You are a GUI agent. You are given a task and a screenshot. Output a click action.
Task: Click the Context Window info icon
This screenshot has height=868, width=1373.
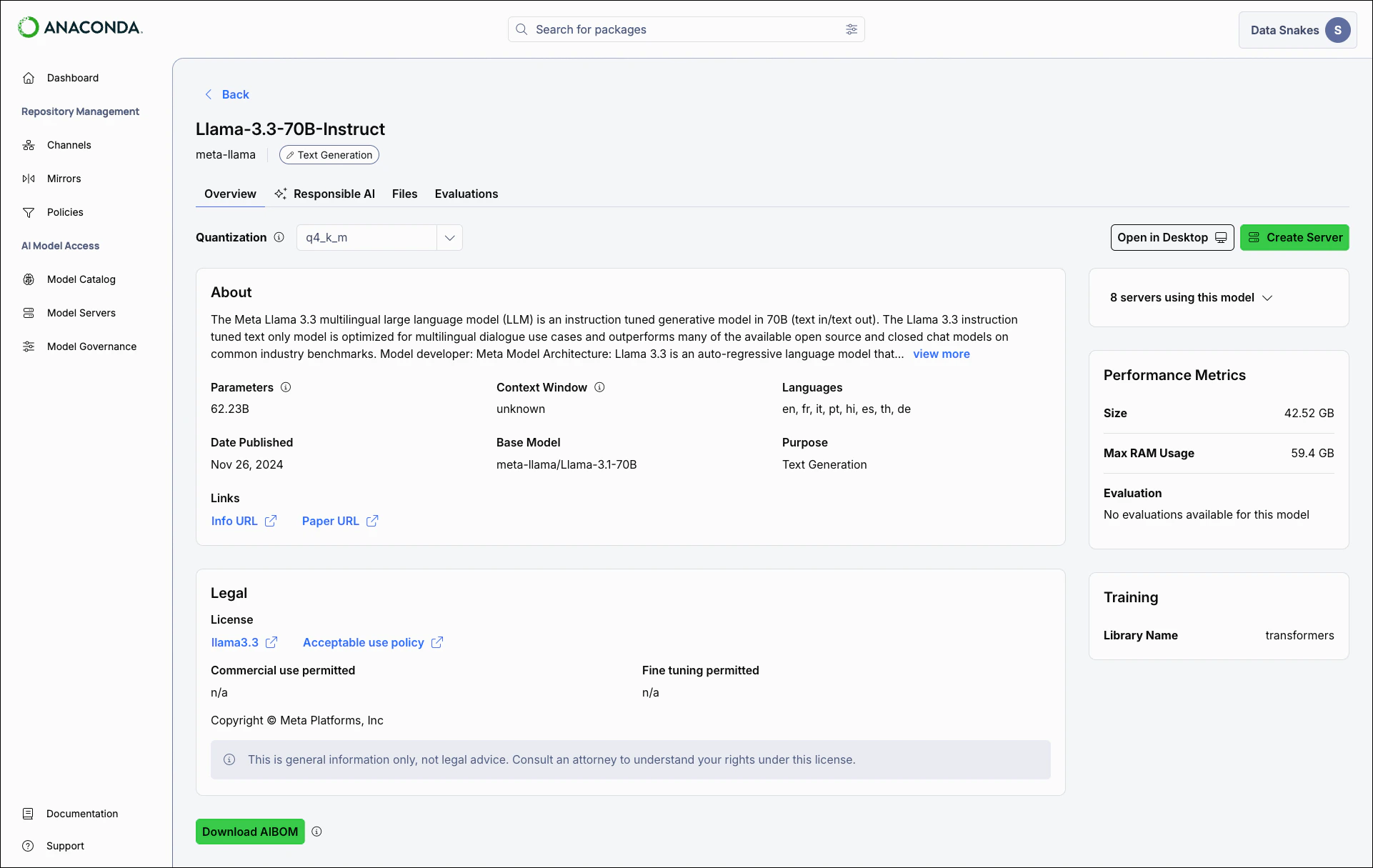[x=599, y=387]
